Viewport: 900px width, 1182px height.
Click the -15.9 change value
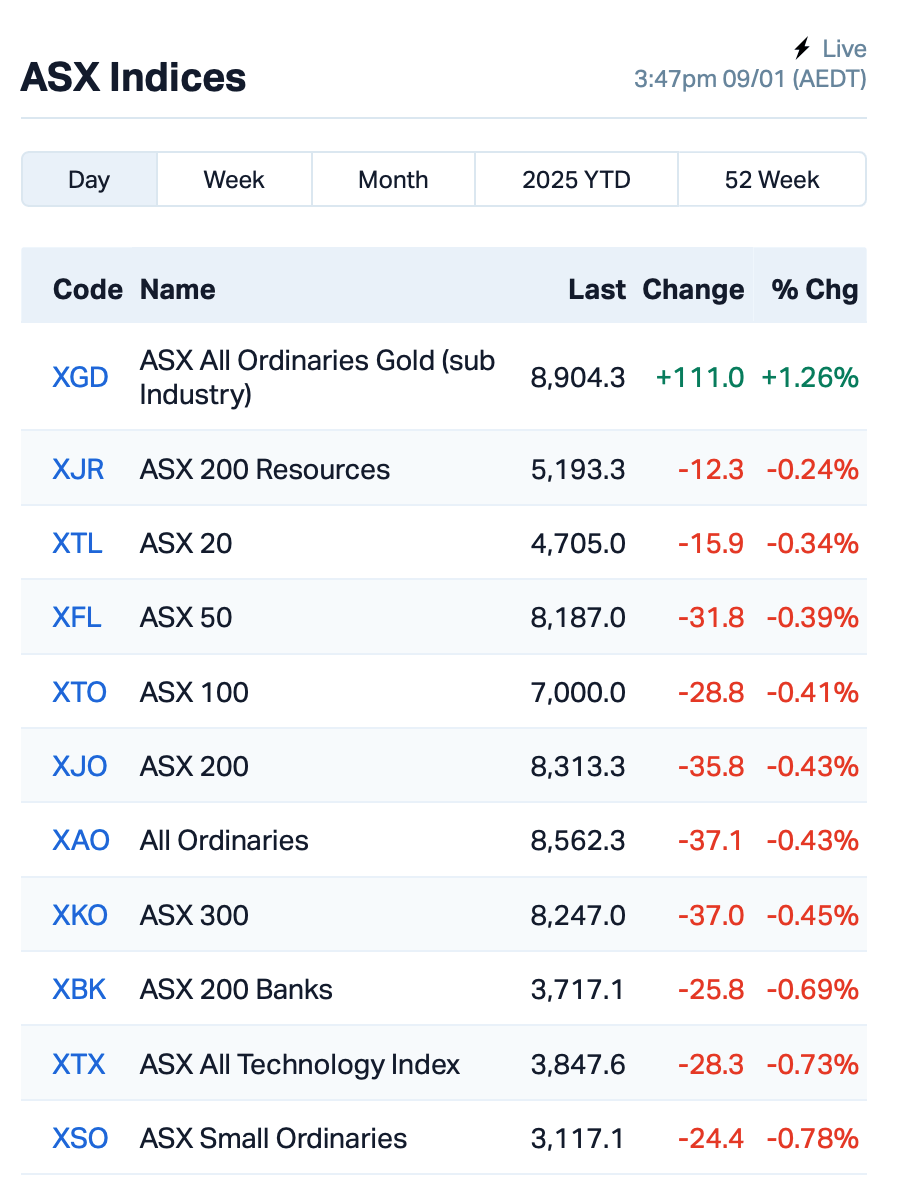pos(711,543)
